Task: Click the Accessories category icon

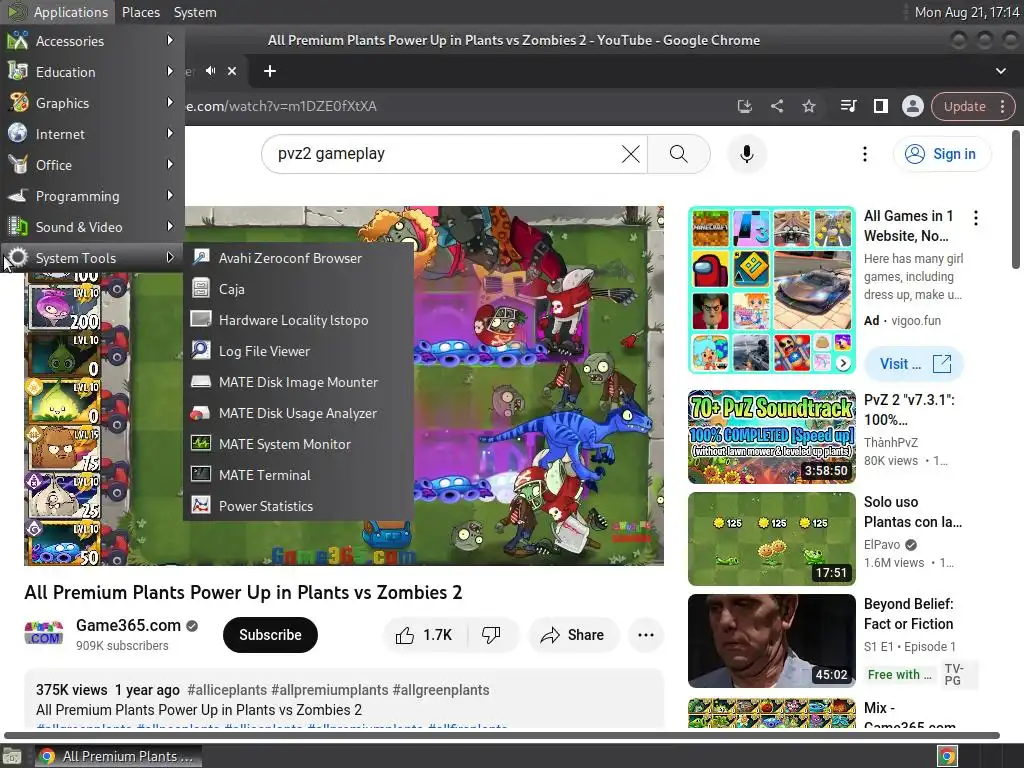Action: tap(18, 40)
